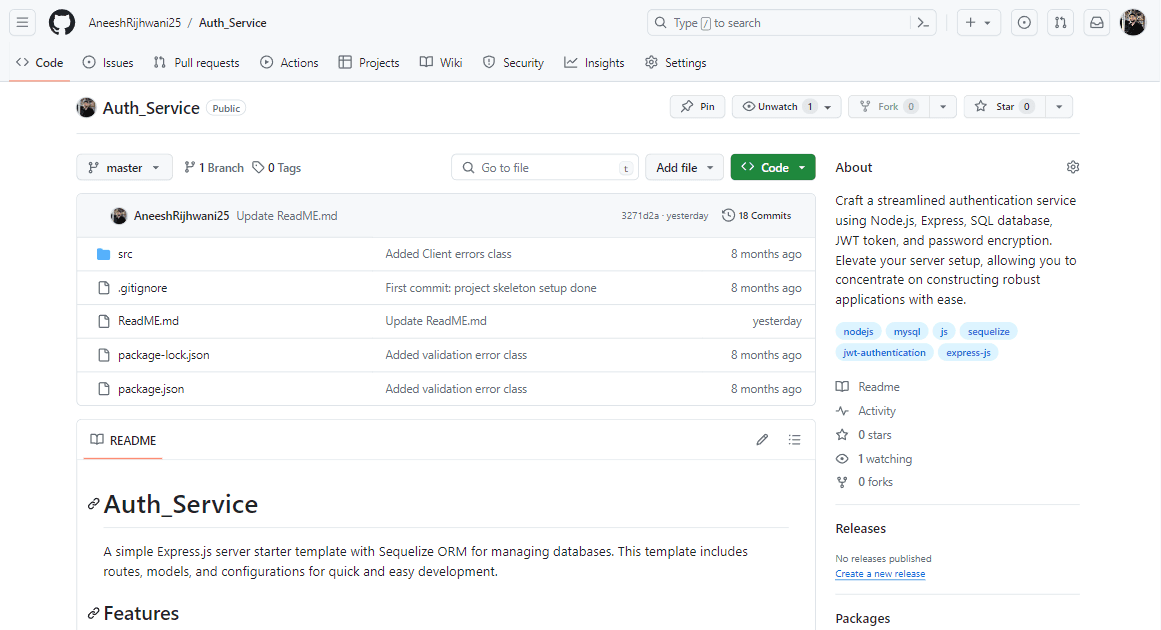
Task: Open the Star lists dropdown arrow
Action: 1059,107
